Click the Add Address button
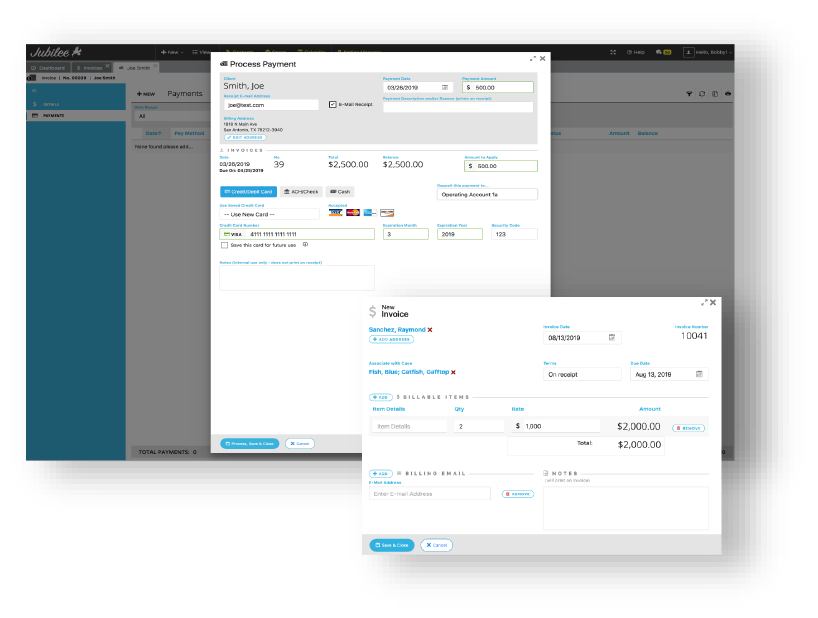 (x=391, y=340)
